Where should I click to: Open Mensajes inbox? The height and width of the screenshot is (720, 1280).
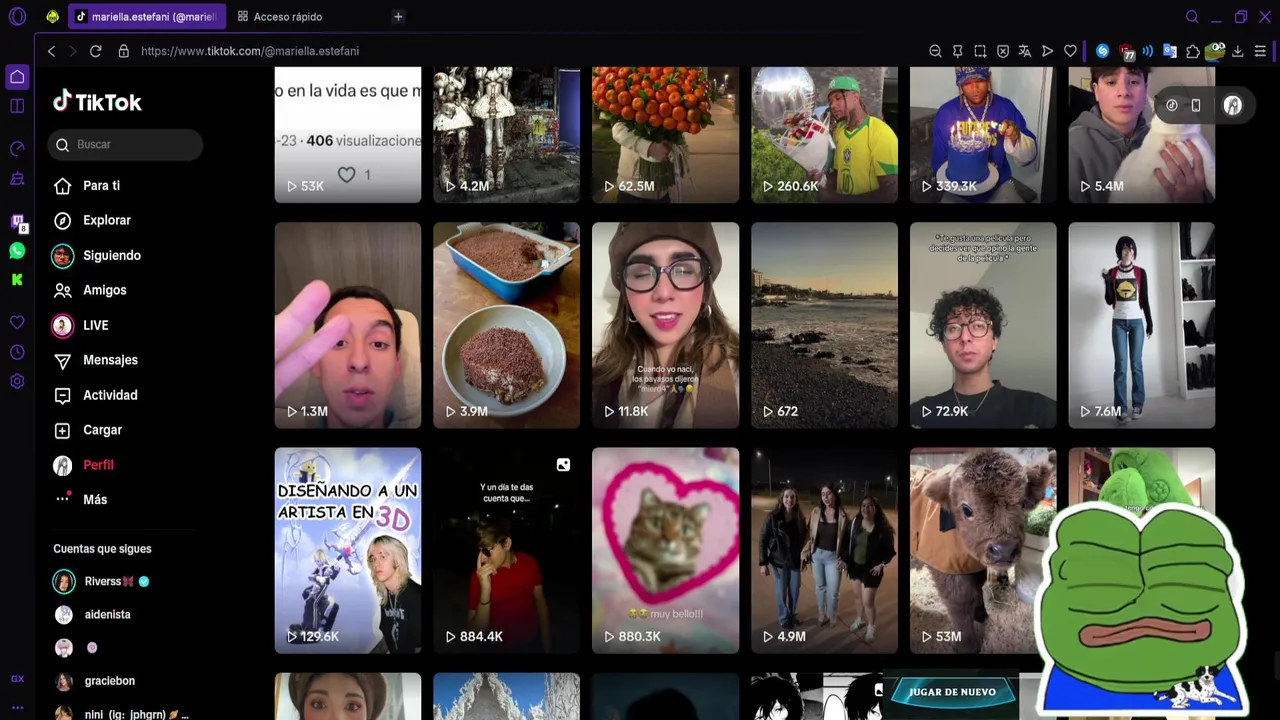(x=110, y=360)
